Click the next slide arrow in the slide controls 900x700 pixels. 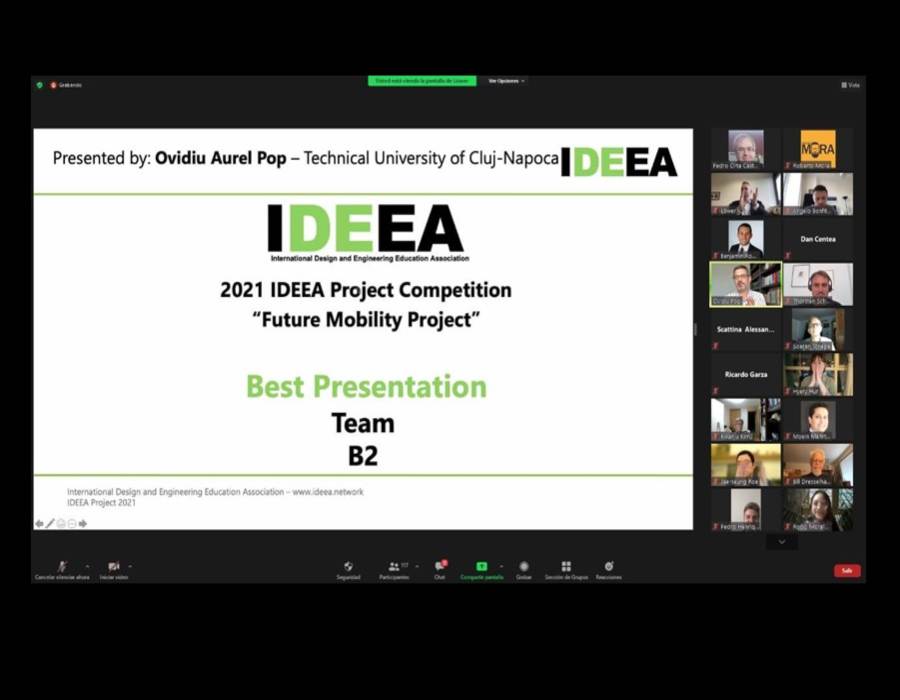pos(83,523)
